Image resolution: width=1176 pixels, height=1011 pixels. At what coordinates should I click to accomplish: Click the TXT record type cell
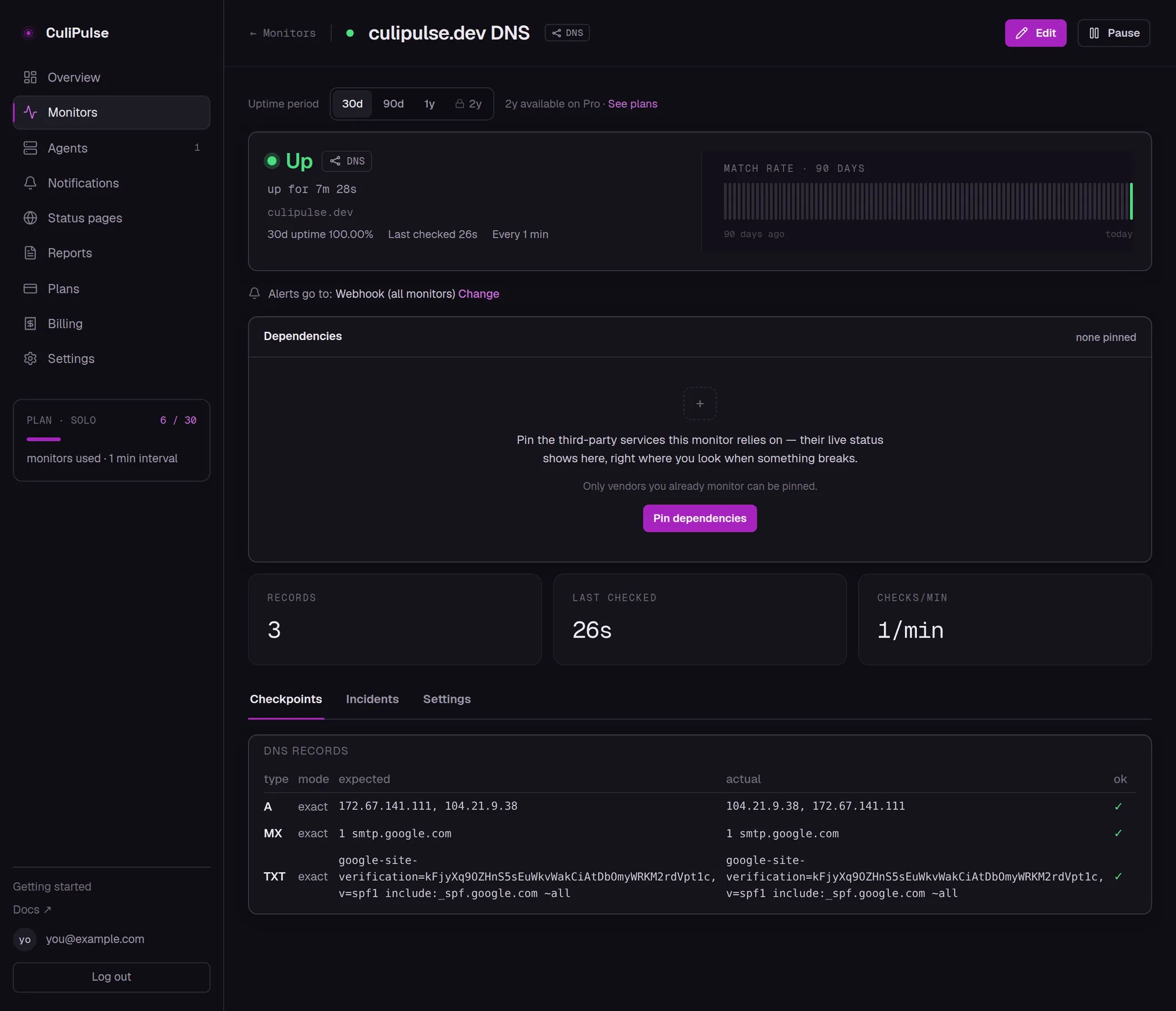click(274, 877)
